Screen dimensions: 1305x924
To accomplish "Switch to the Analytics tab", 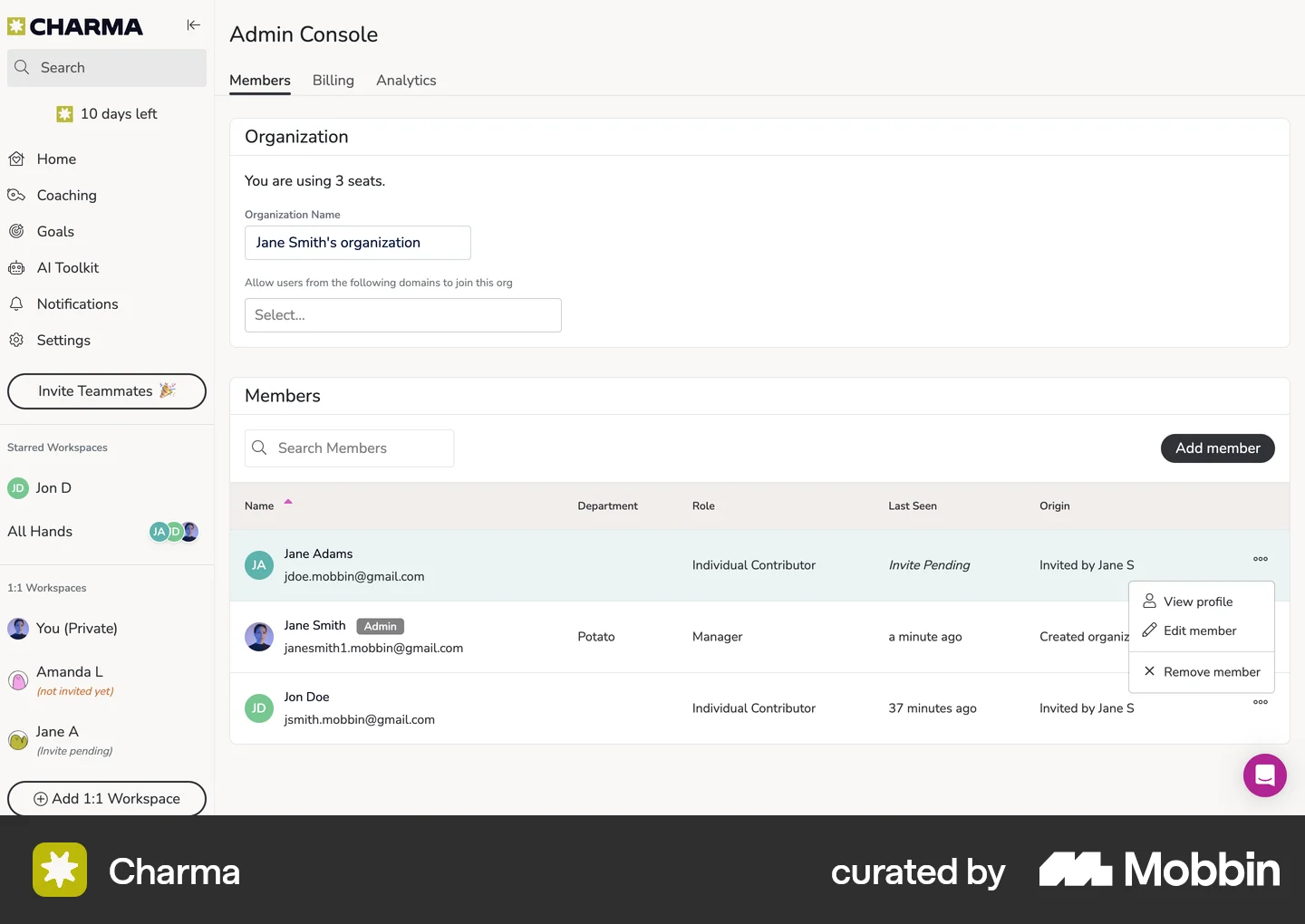I will click(406, 81).
